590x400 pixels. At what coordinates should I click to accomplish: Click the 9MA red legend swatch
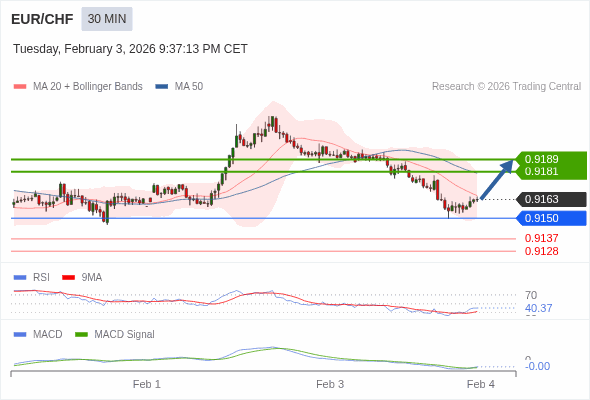(x=68, y=278)
